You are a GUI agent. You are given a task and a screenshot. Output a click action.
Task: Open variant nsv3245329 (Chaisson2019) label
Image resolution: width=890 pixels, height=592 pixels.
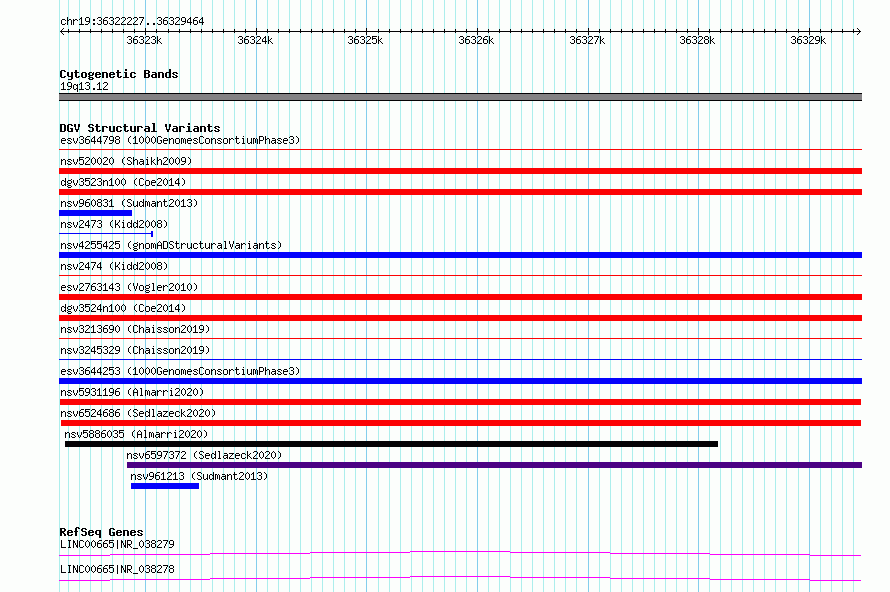(x=135, y=350)
